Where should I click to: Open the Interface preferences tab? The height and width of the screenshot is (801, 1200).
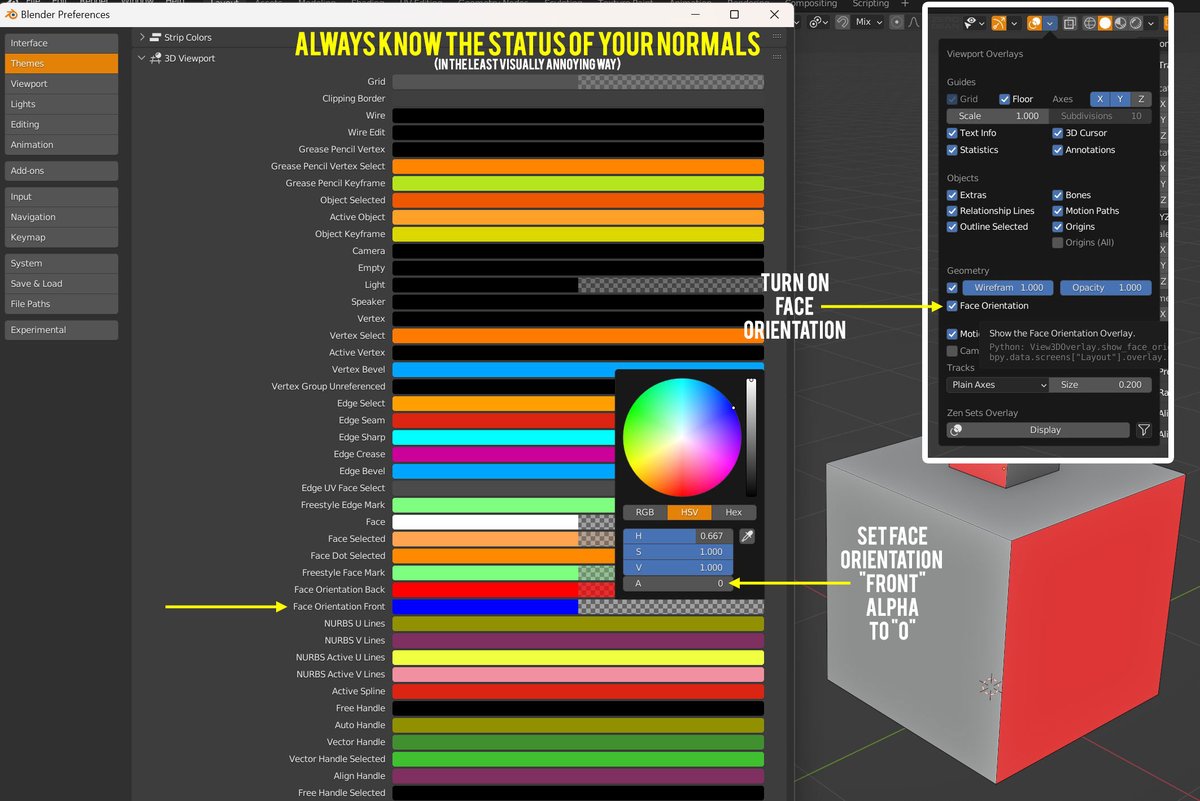coord(61,43)
